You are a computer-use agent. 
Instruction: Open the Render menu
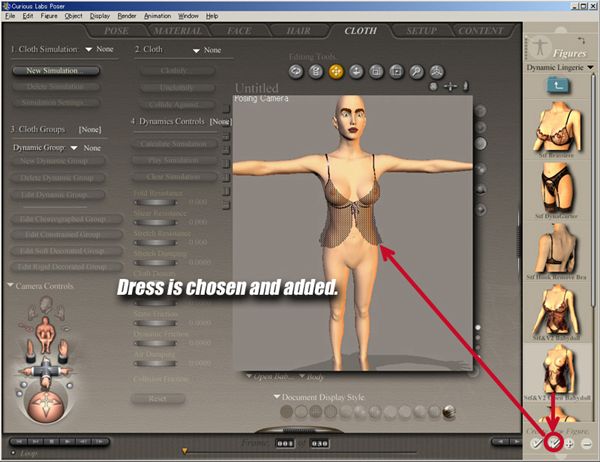tap(127, 16)
